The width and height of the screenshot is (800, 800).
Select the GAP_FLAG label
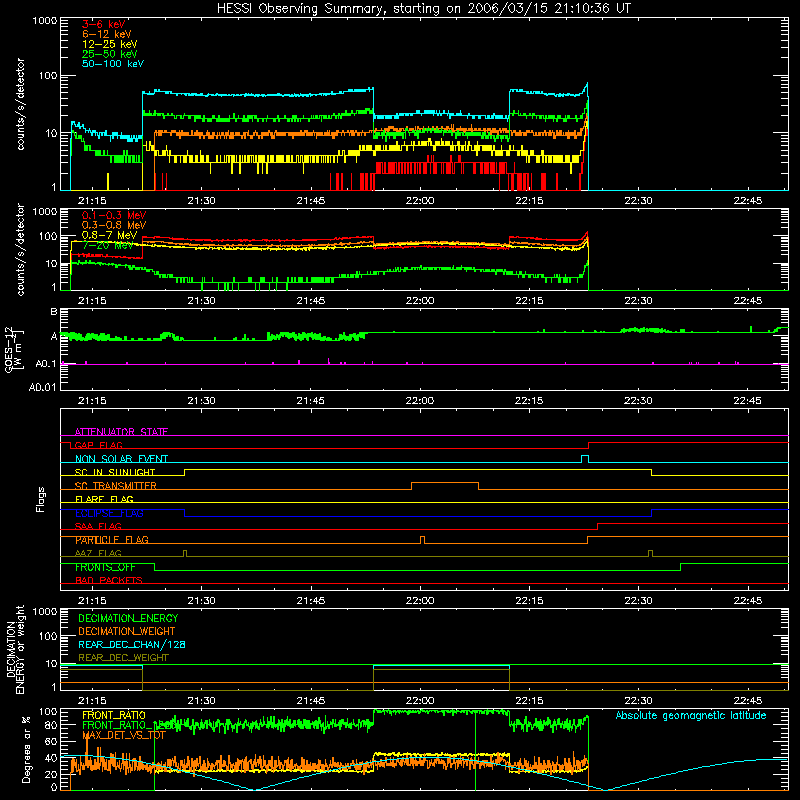click(x=98, y=445)
